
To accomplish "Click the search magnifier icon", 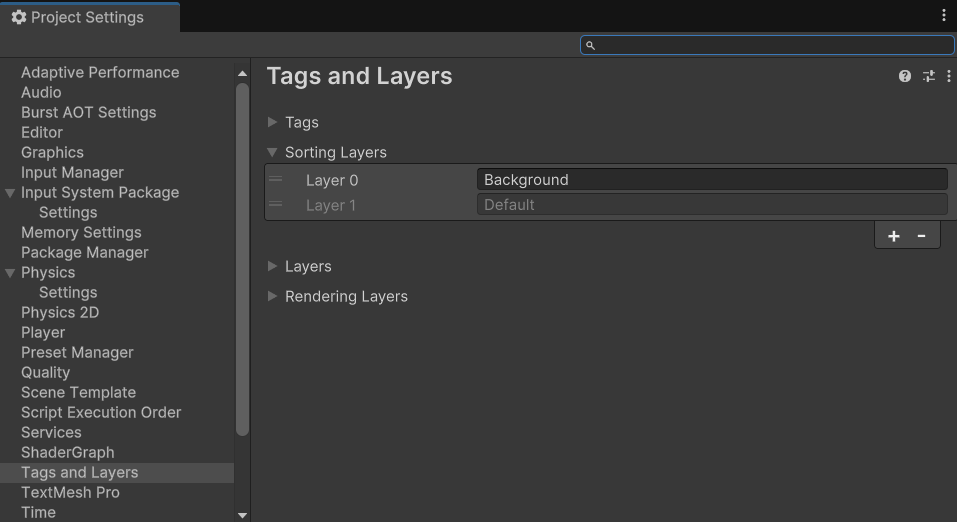I will tap(590, 45).
